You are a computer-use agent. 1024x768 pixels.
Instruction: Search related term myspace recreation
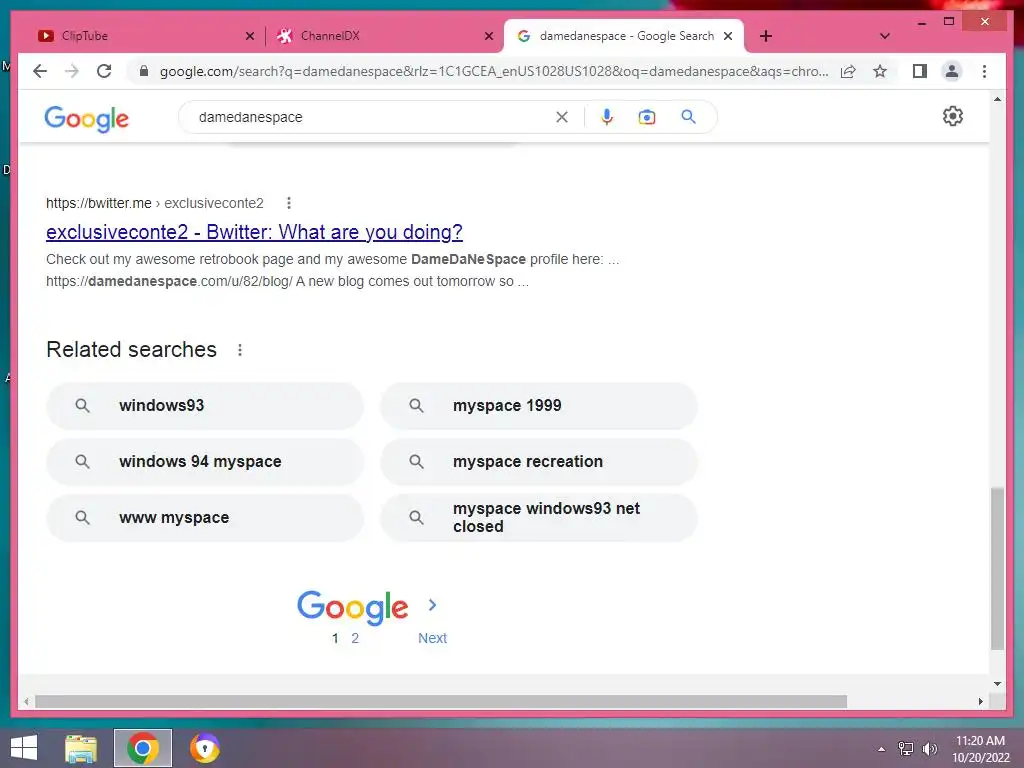[x=539, y=462]
